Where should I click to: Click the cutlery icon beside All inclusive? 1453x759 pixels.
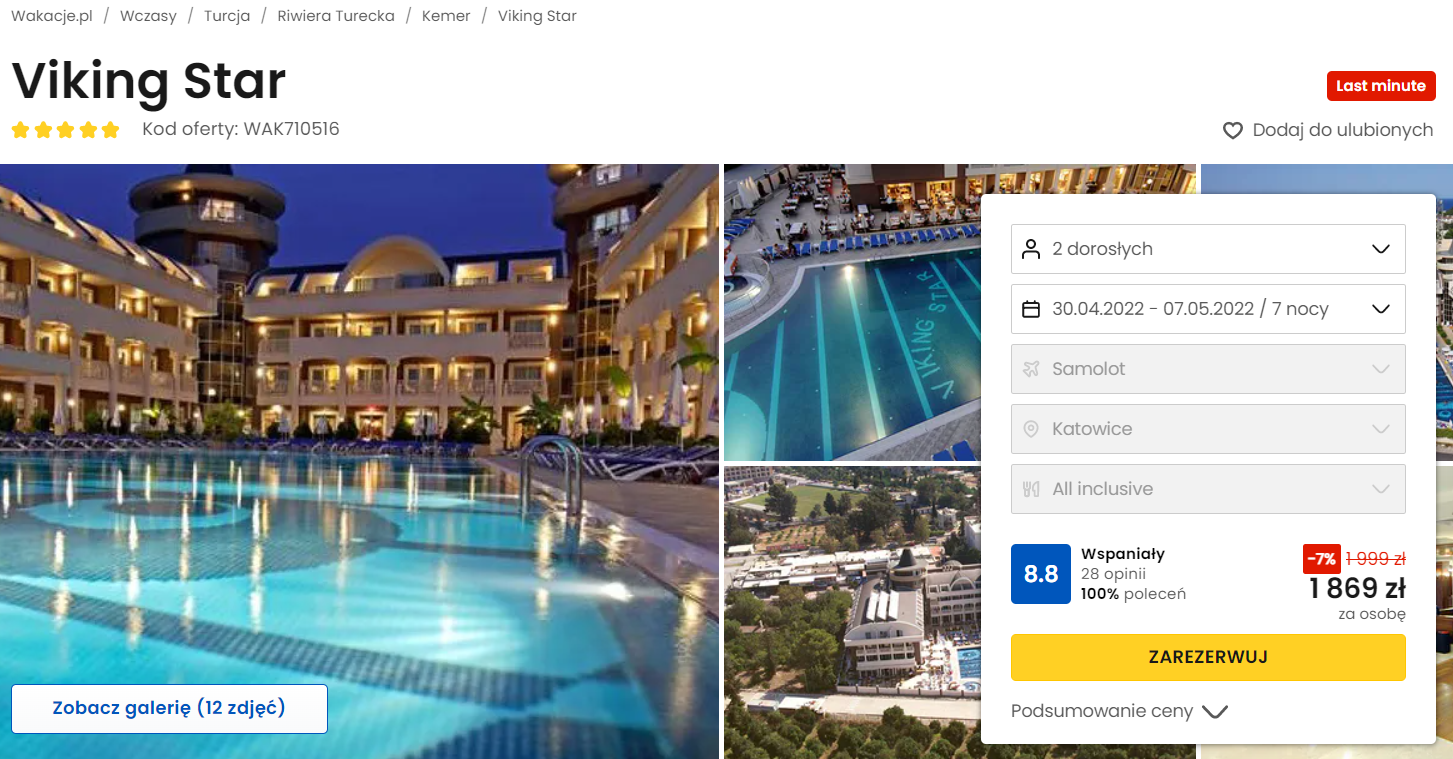[1031, 489]
